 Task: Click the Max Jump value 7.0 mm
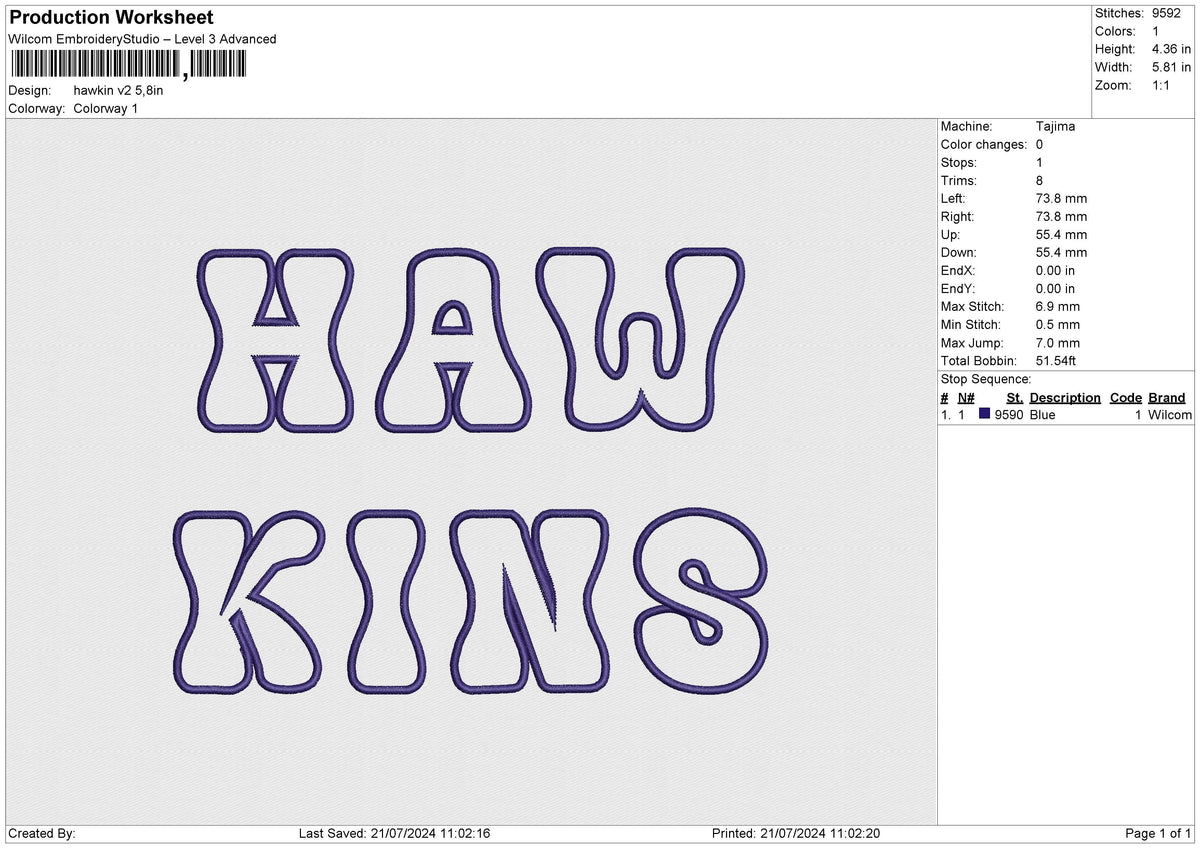(x=1058, y=343)
